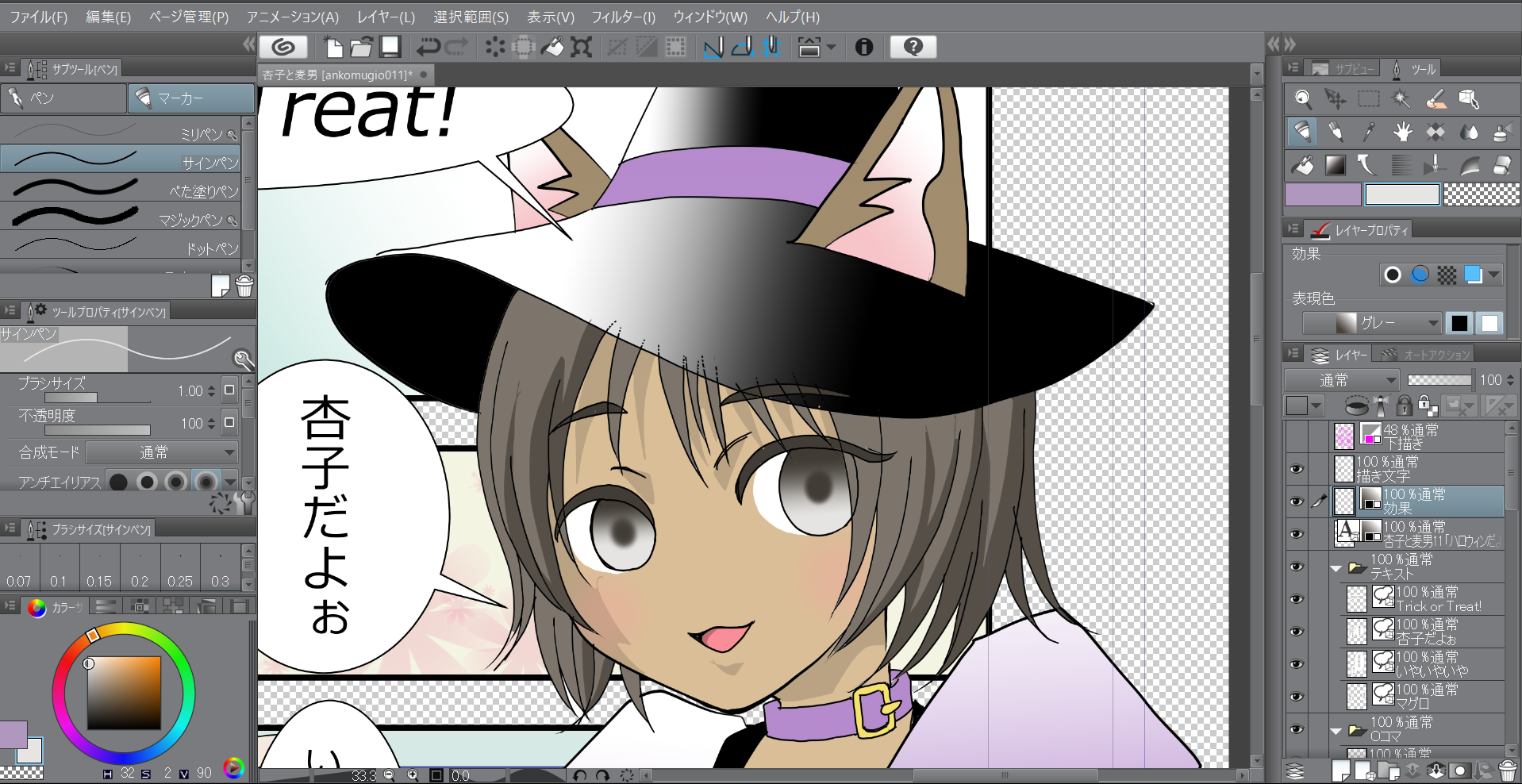Select the Eraser tool

pyautogui.click(x=1502, y=165)
